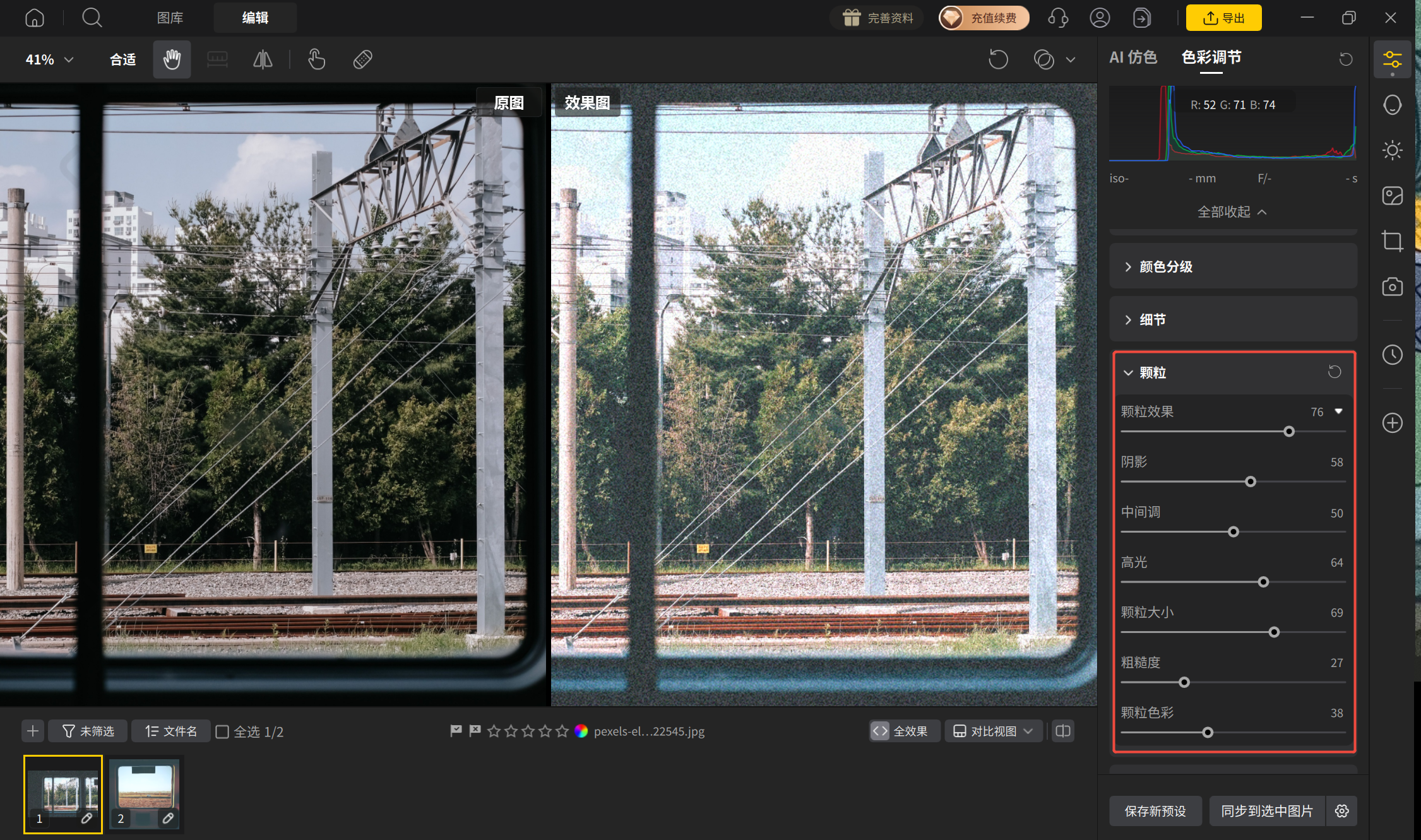Click the sun light adjustment sidebar icon
Image resolution: width=1421 pixels, height=840 pixels.
1392,150
